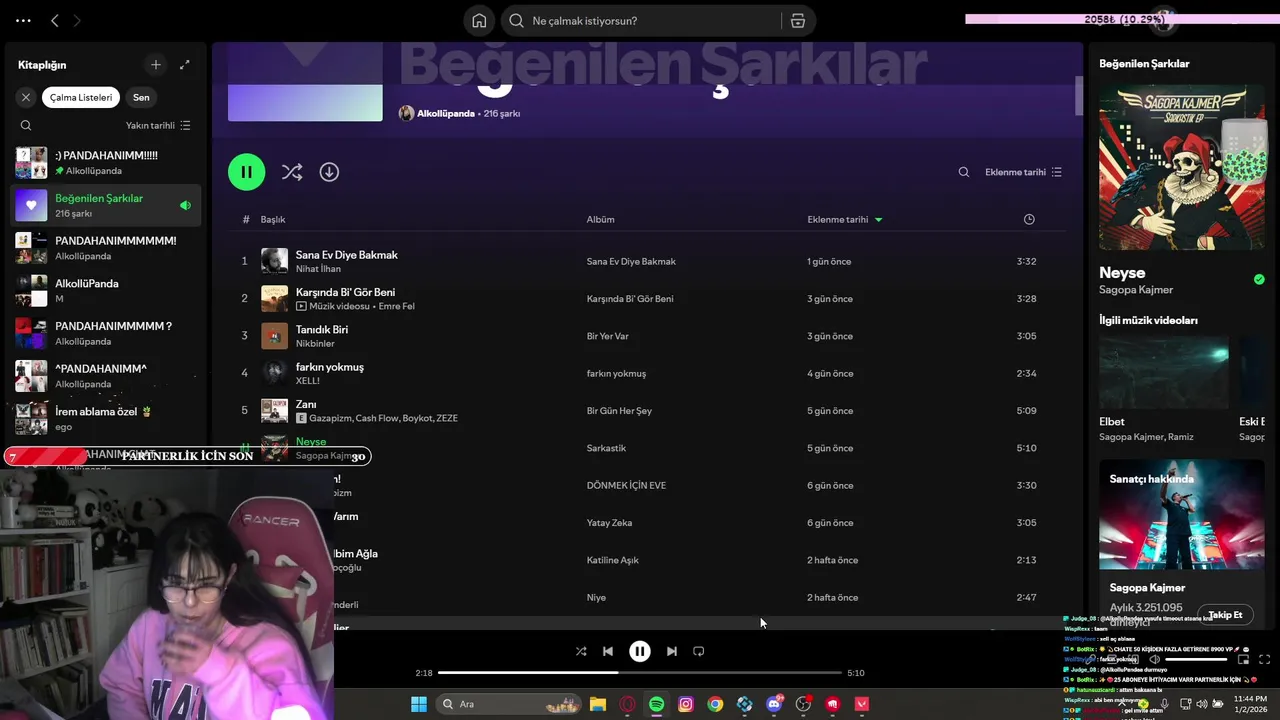Viewport: 1280px width, 720px height.
Task: Open playlist owner Alkollüpanda profile link
Action: tap(446, 114)
